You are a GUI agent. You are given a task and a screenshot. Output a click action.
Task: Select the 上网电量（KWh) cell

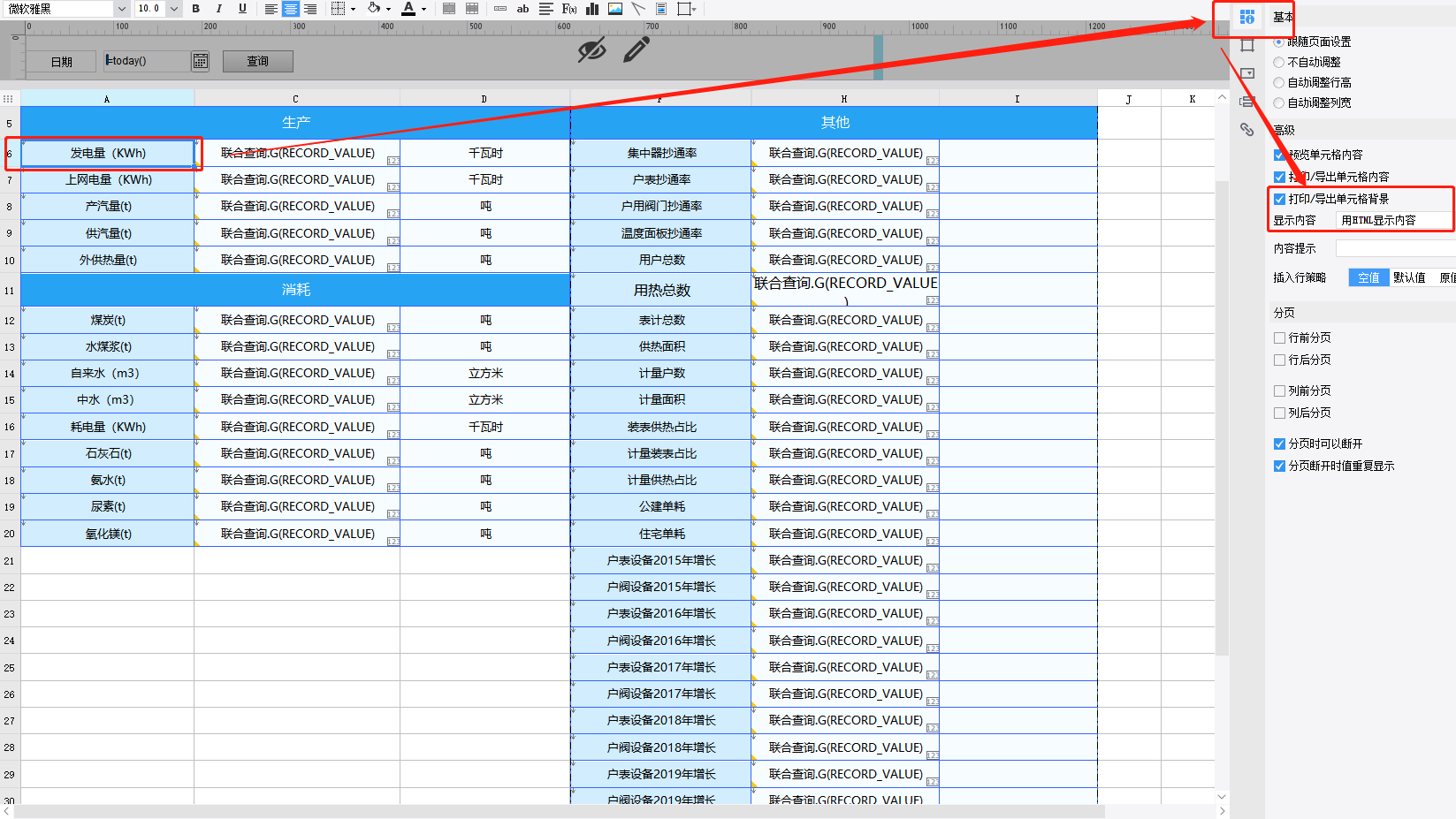point(108,179)
